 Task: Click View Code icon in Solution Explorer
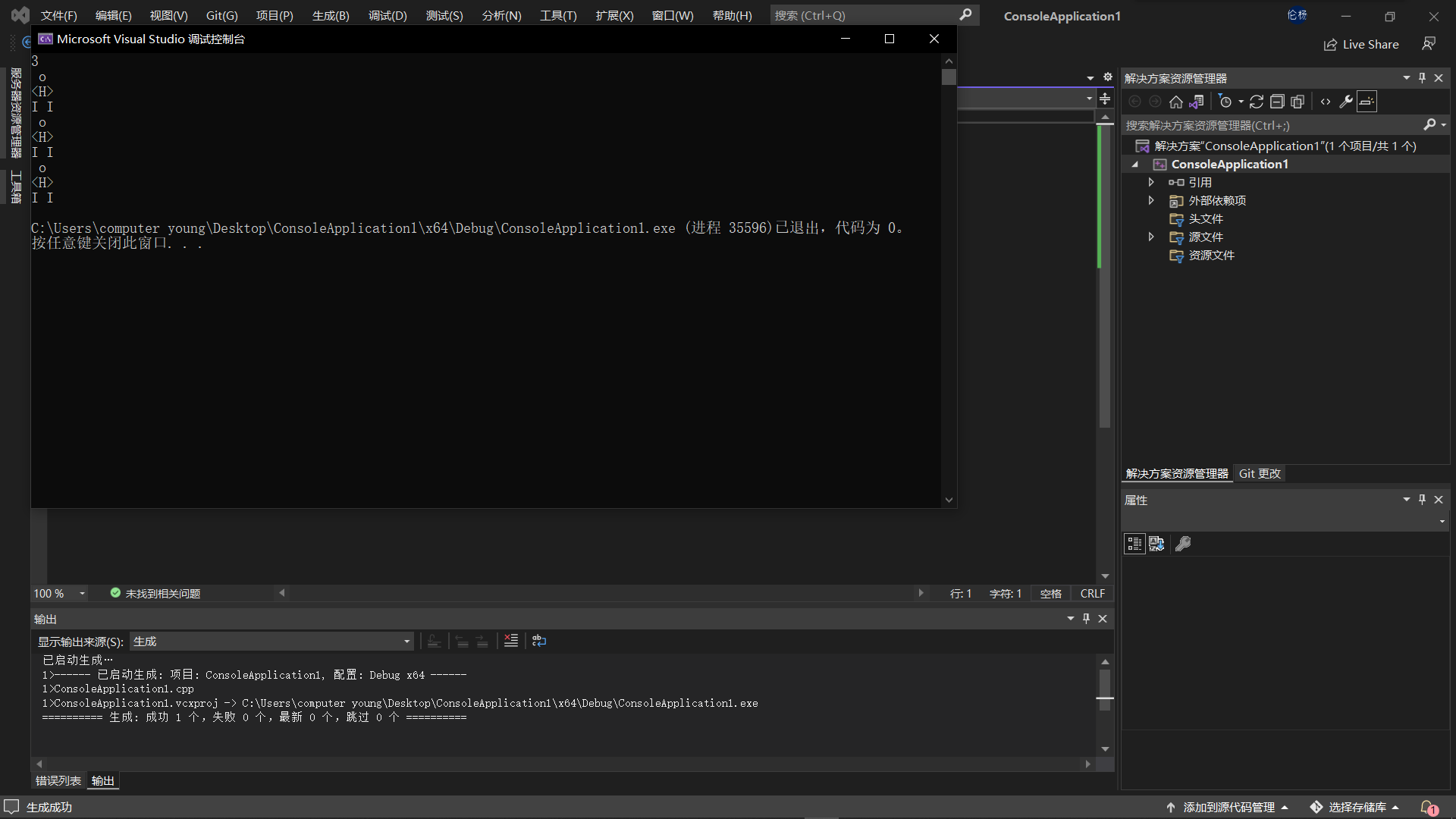(x=1326, y=102)
